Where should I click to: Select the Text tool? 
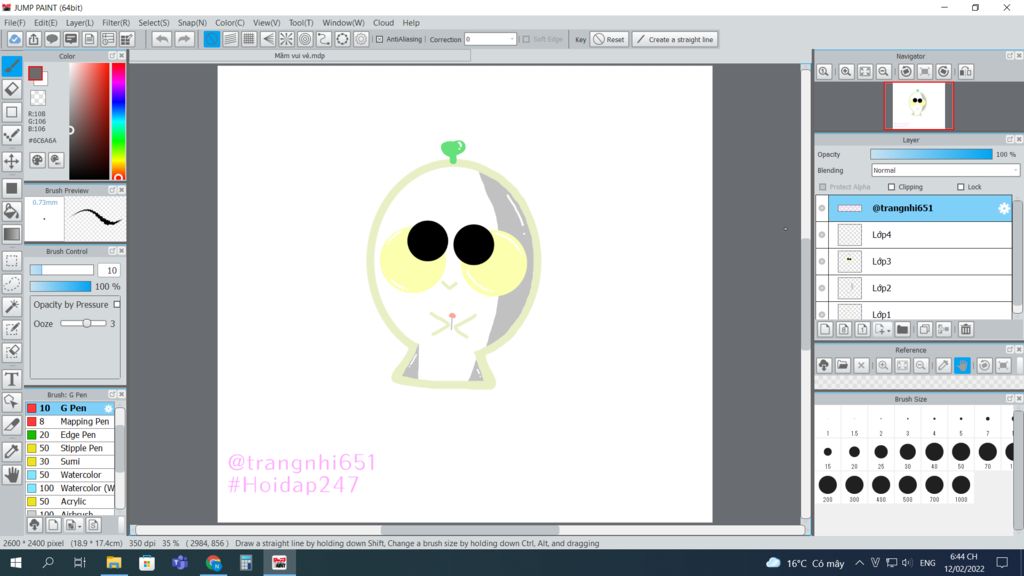(12, 379)
